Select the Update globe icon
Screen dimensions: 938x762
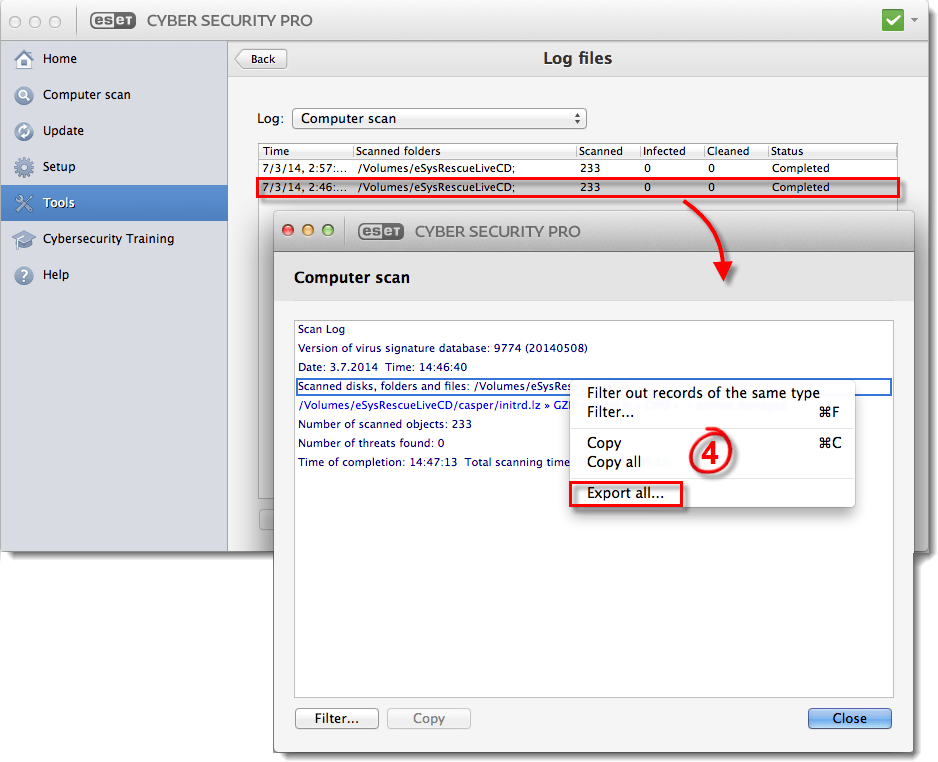point(24,131)
